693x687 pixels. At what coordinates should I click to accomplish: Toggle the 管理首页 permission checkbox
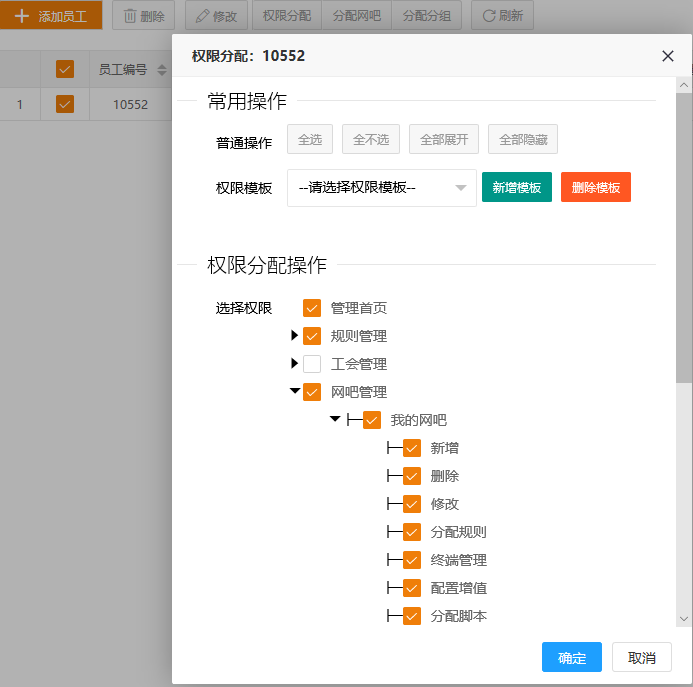312,308
